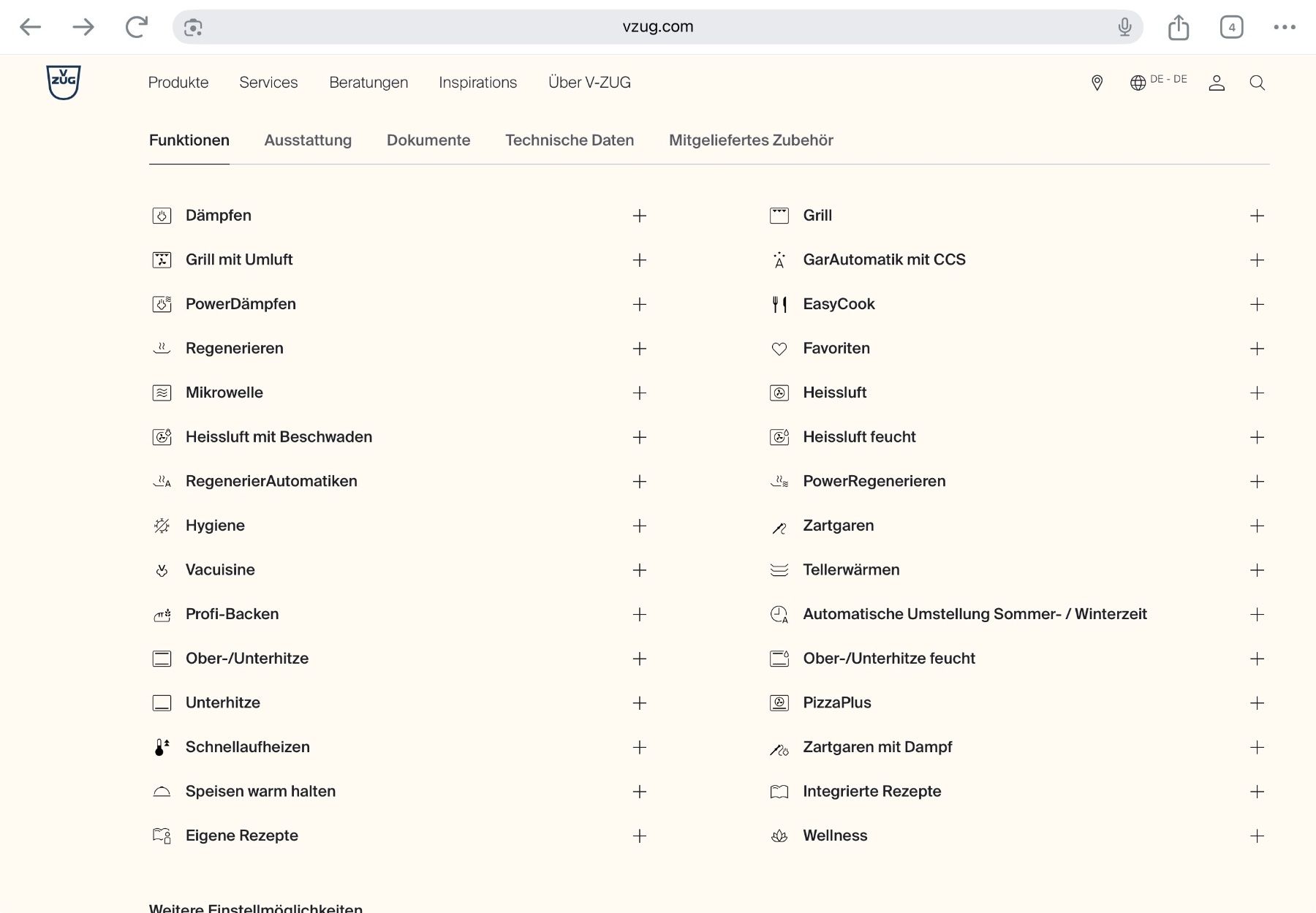1316x913 pixels.
Task: Expand the Vacuisine function
Action: click(x=640, y=570)
